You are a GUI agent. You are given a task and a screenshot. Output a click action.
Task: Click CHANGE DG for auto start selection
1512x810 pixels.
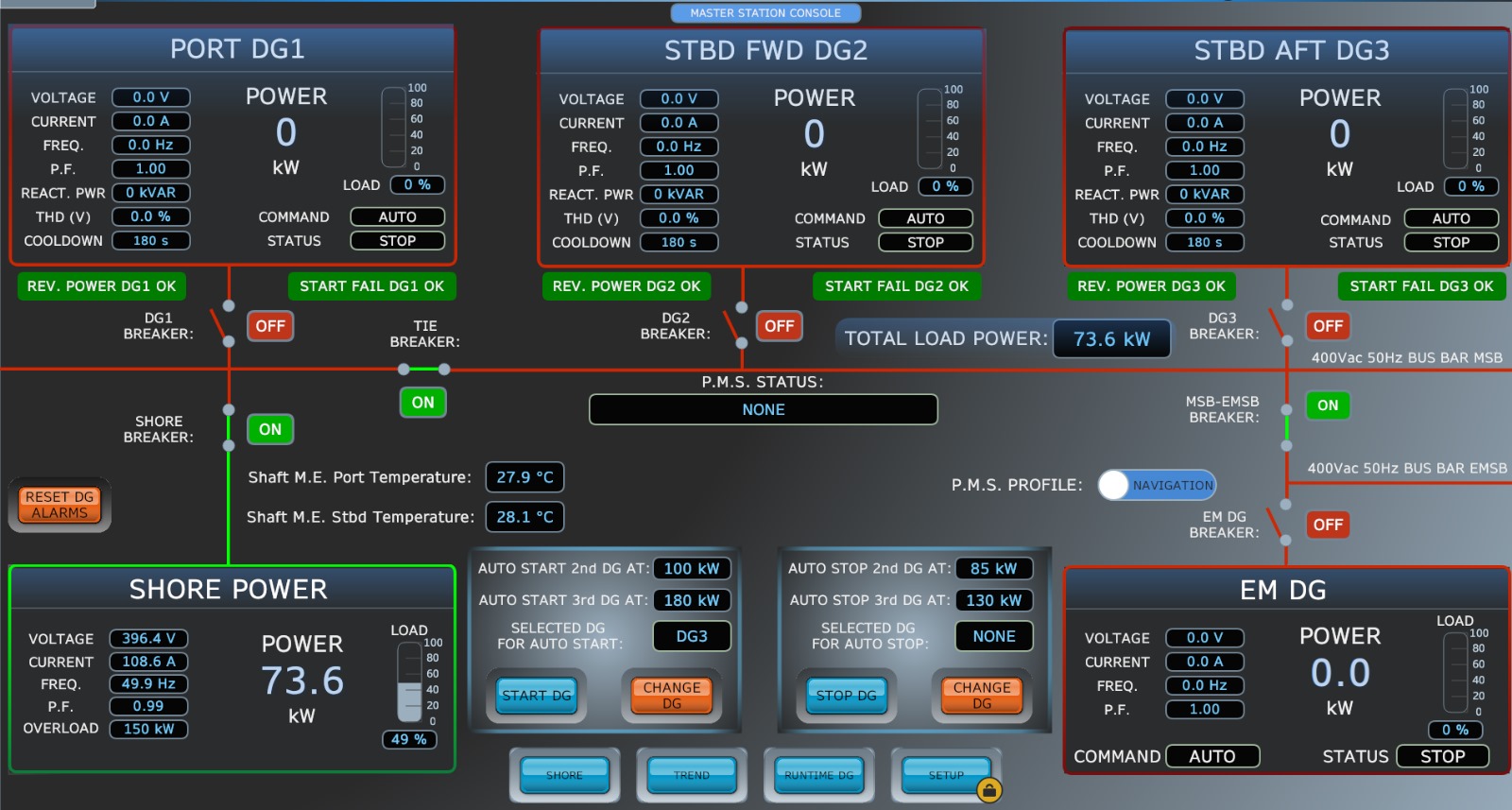click(x=672, y=696)
